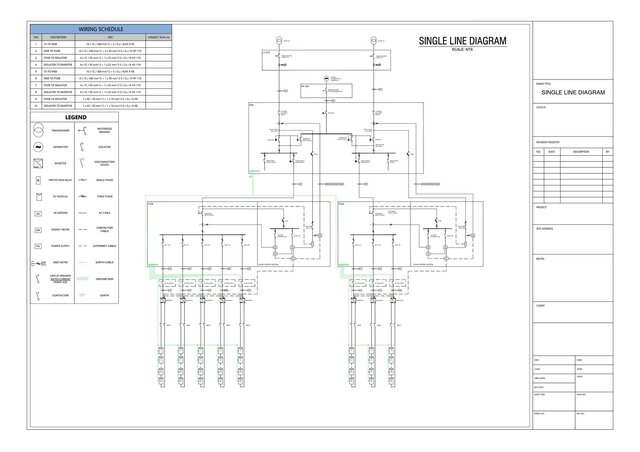This screenshot has height=452, width=640.
Task: Click the 'DESCRIPTION' header in the revision register
Action: pos(581,152)
